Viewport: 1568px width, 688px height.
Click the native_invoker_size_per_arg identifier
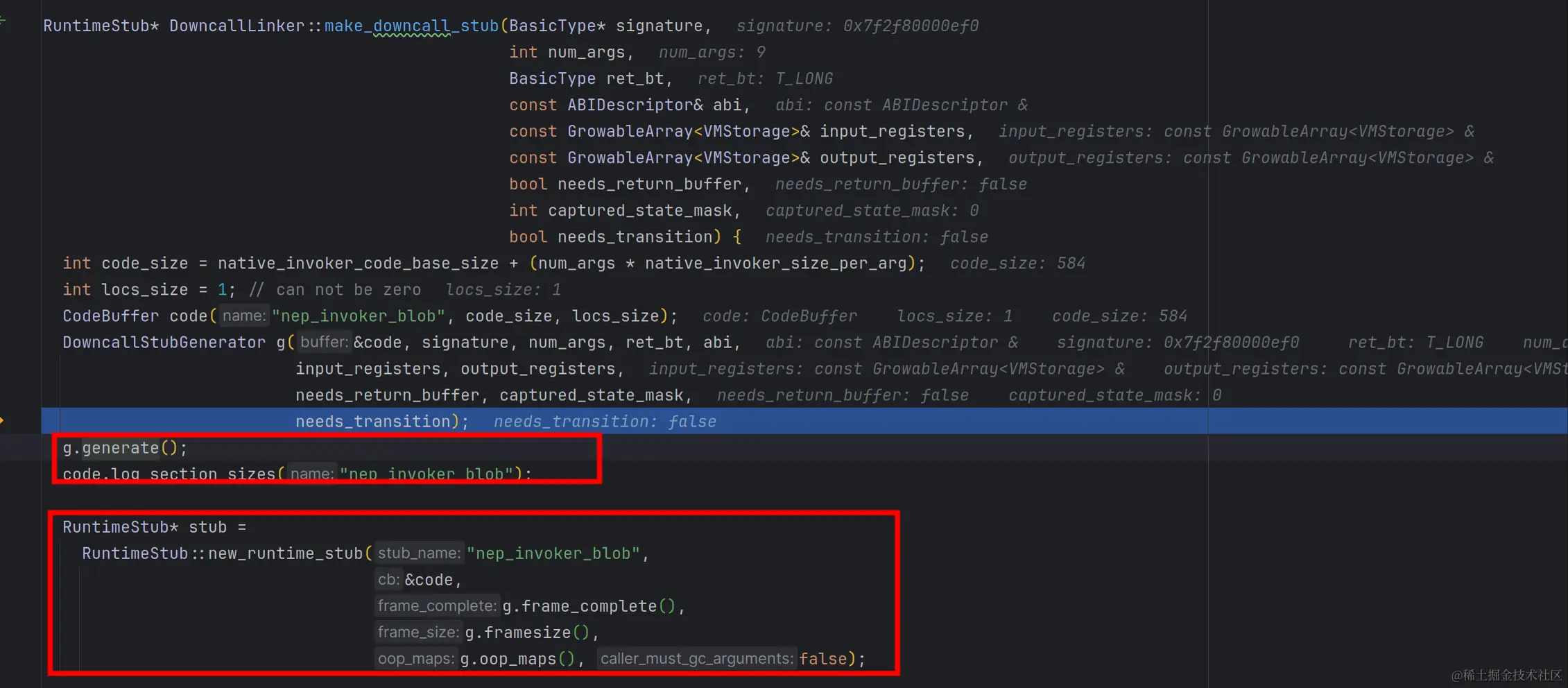775,263
